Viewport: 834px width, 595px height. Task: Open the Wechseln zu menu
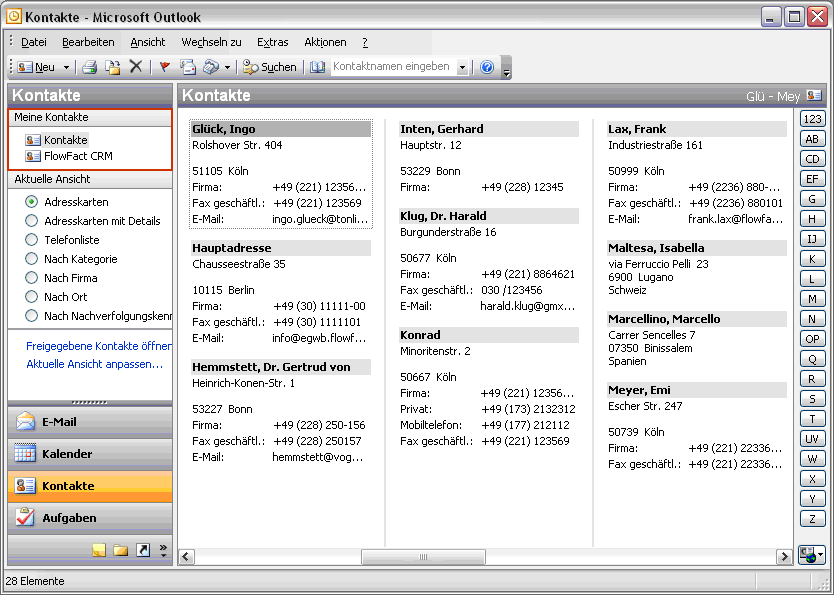(211, 42)
